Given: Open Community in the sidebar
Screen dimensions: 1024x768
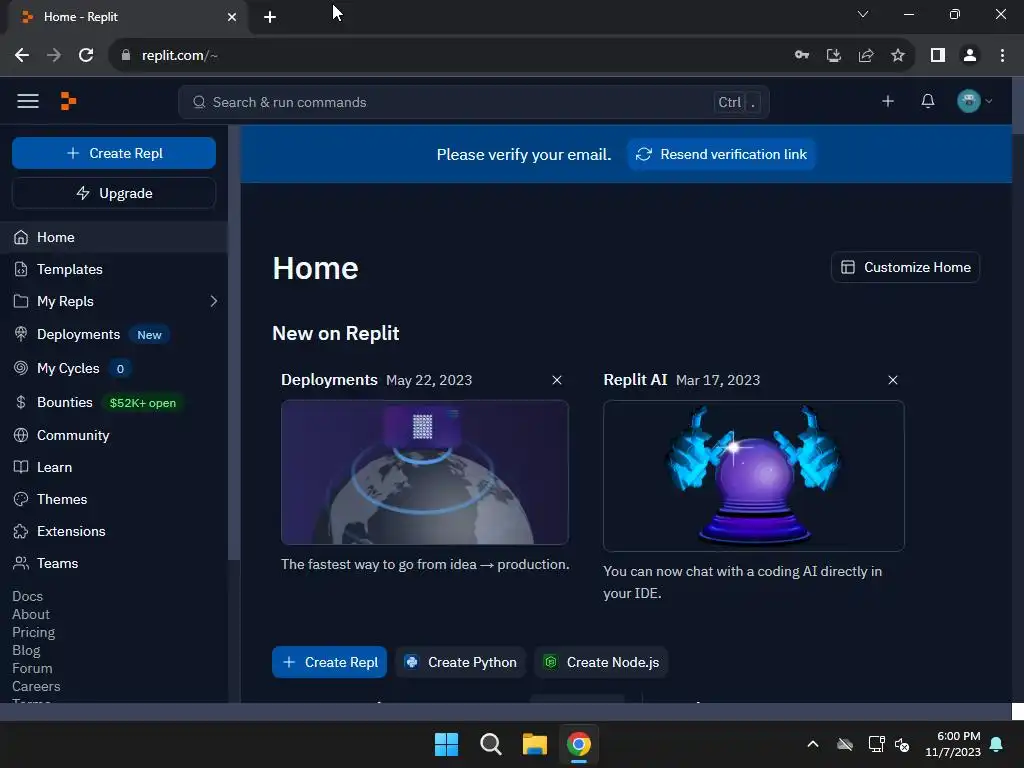Looking at the screenshot, I should coord(114,435).
